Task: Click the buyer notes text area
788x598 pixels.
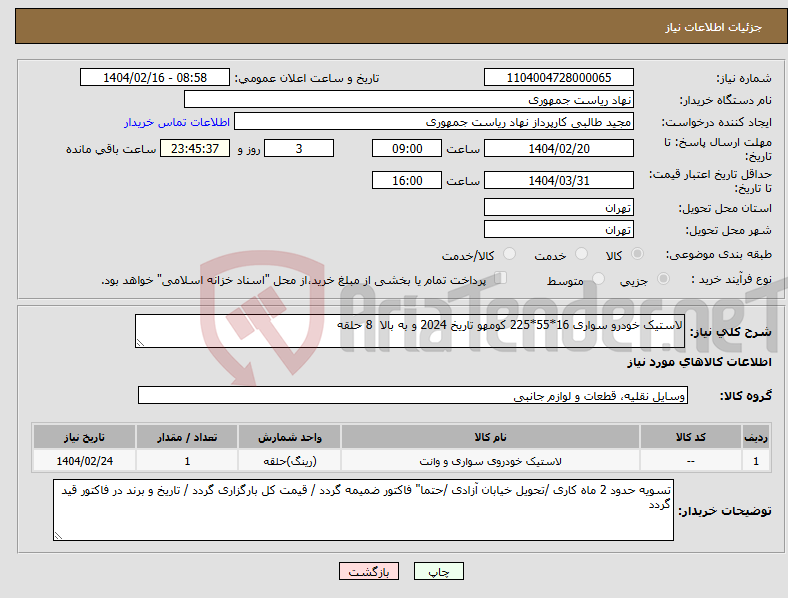Action: click(363, 510)
